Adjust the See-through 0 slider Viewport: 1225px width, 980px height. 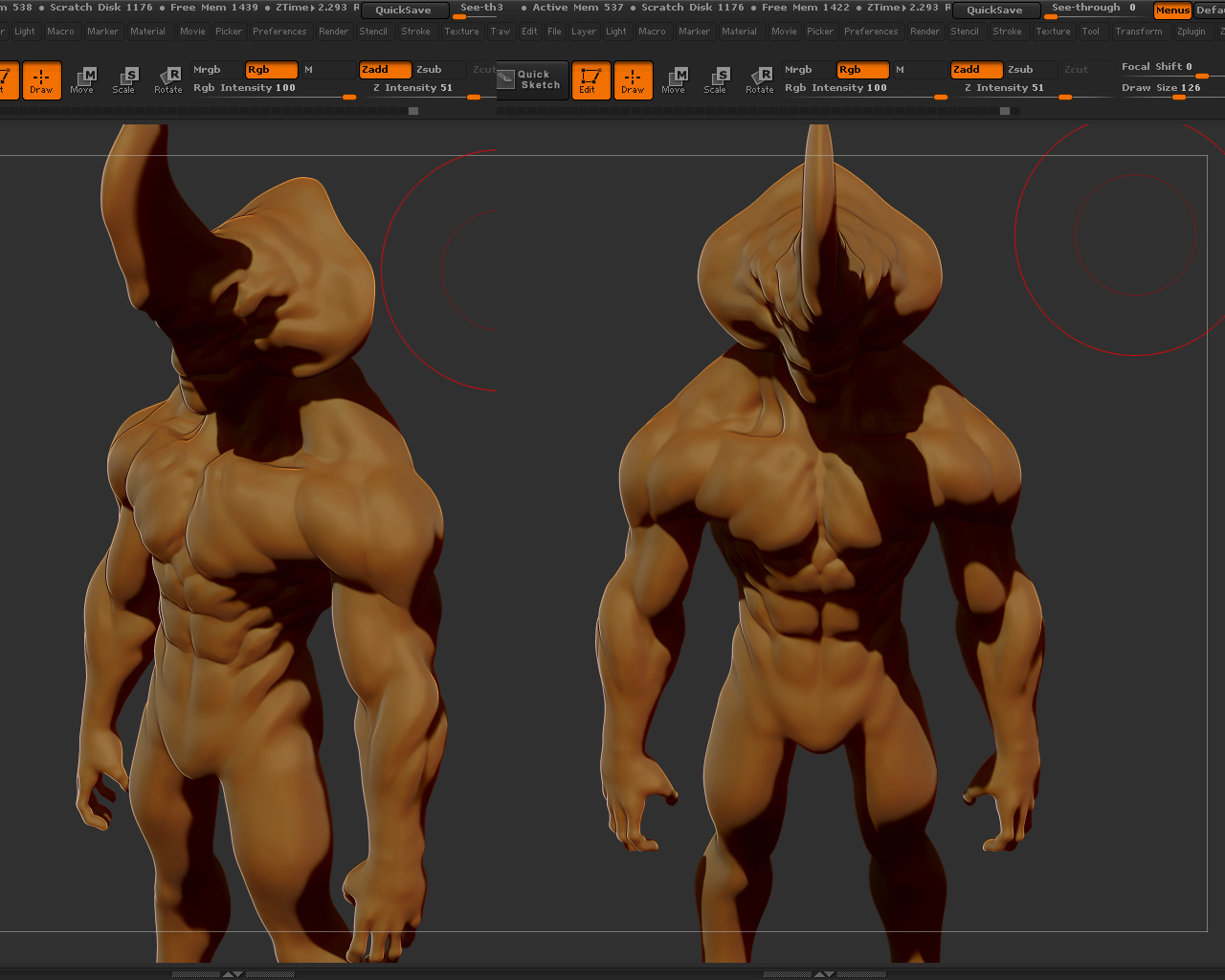pyautogui.click(x=1097, y=10)
